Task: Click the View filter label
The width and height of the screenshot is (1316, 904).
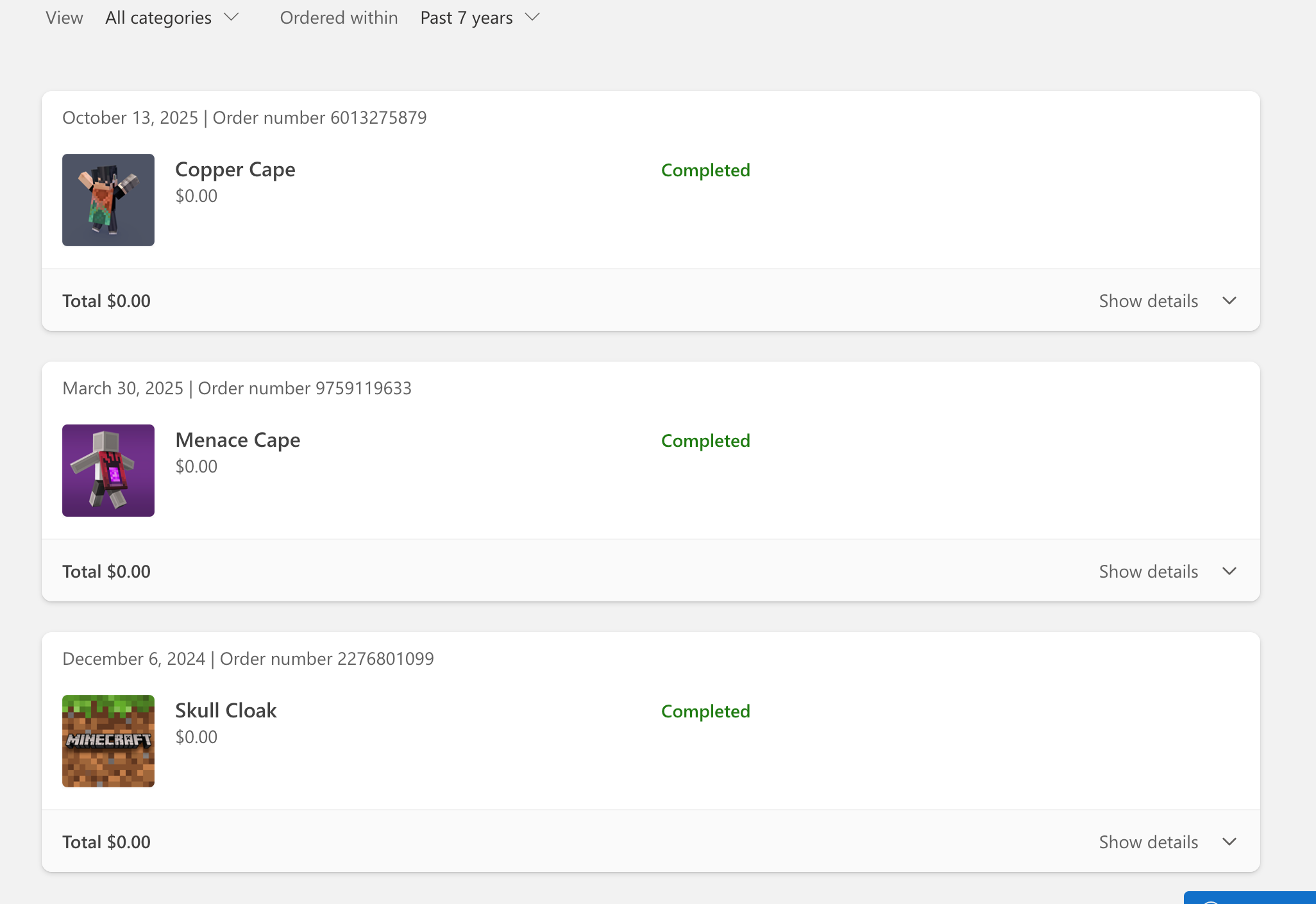Action: [x=63, y=17]
